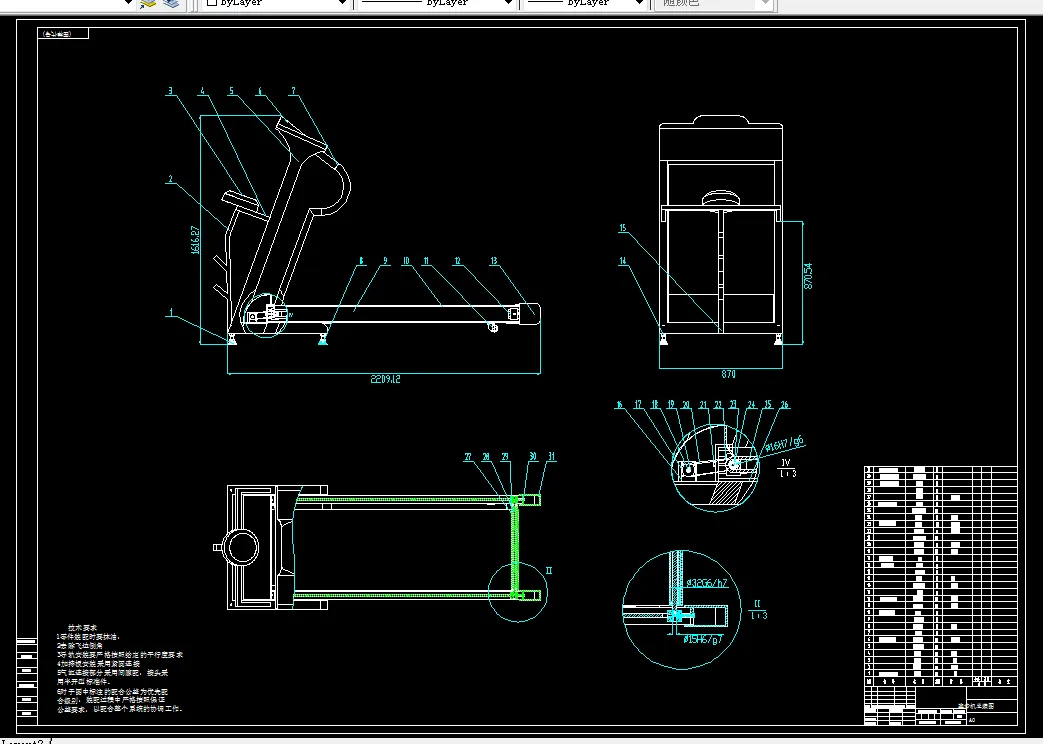Click the greyed-out plot style dropdown
This screenshot has height=744, width=1043.
pos(714,3)
